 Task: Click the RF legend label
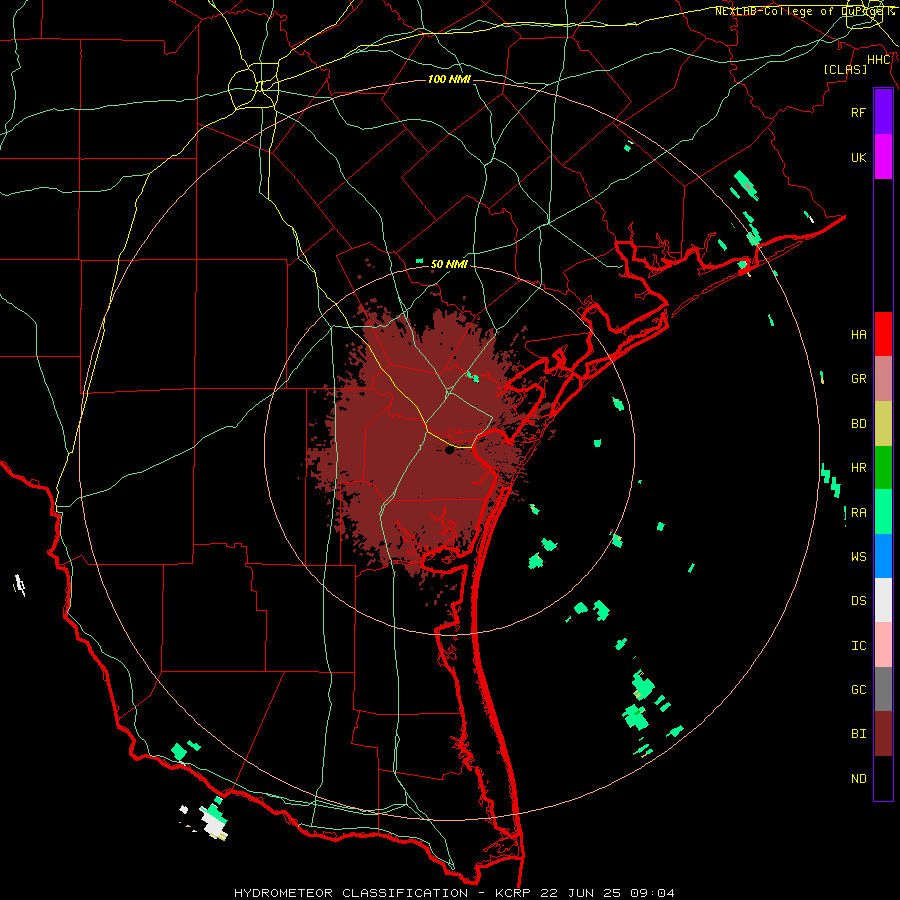(858, 112)
